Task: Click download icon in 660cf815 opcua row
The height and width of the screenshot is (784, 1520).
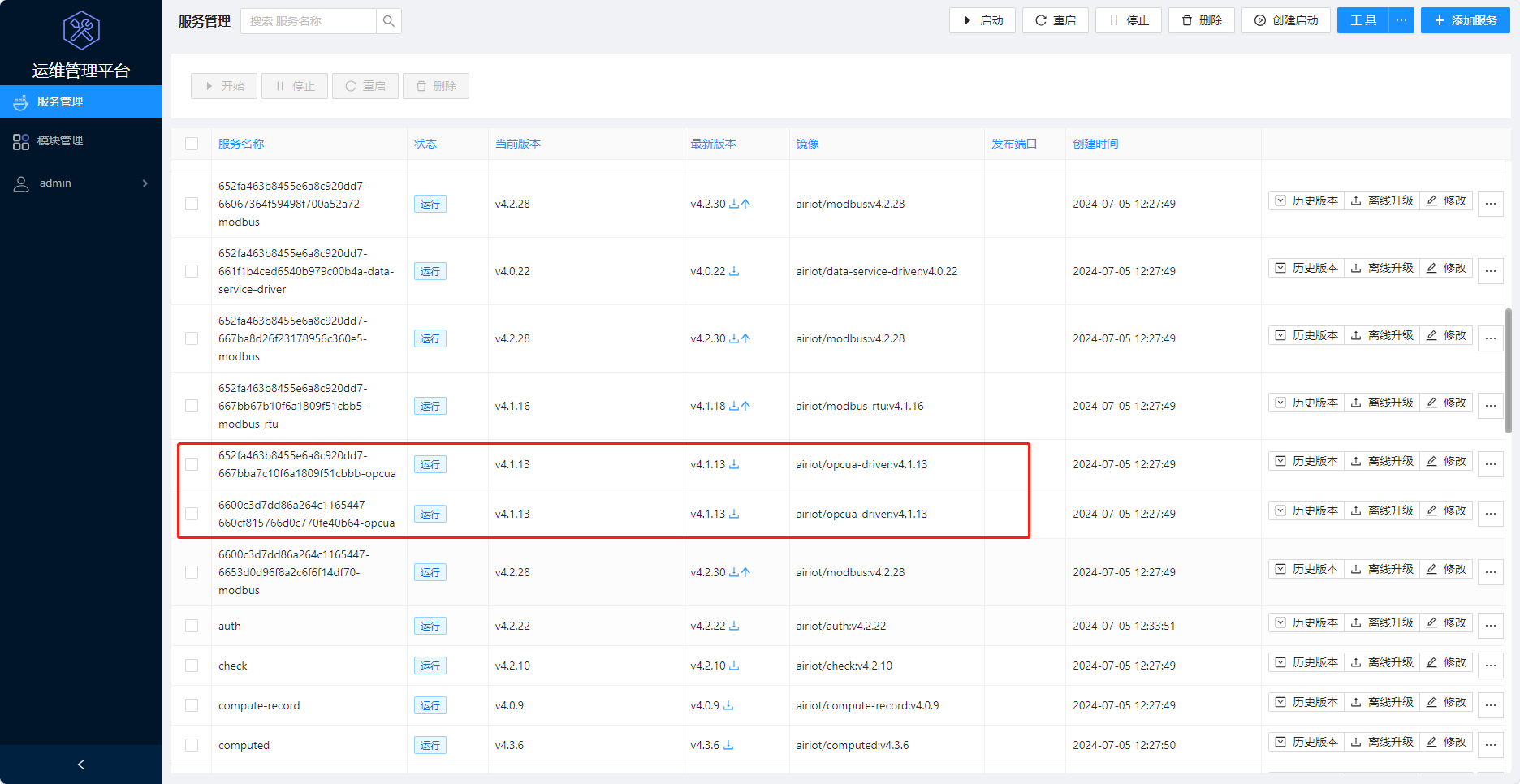Action: tap(734, 514)
